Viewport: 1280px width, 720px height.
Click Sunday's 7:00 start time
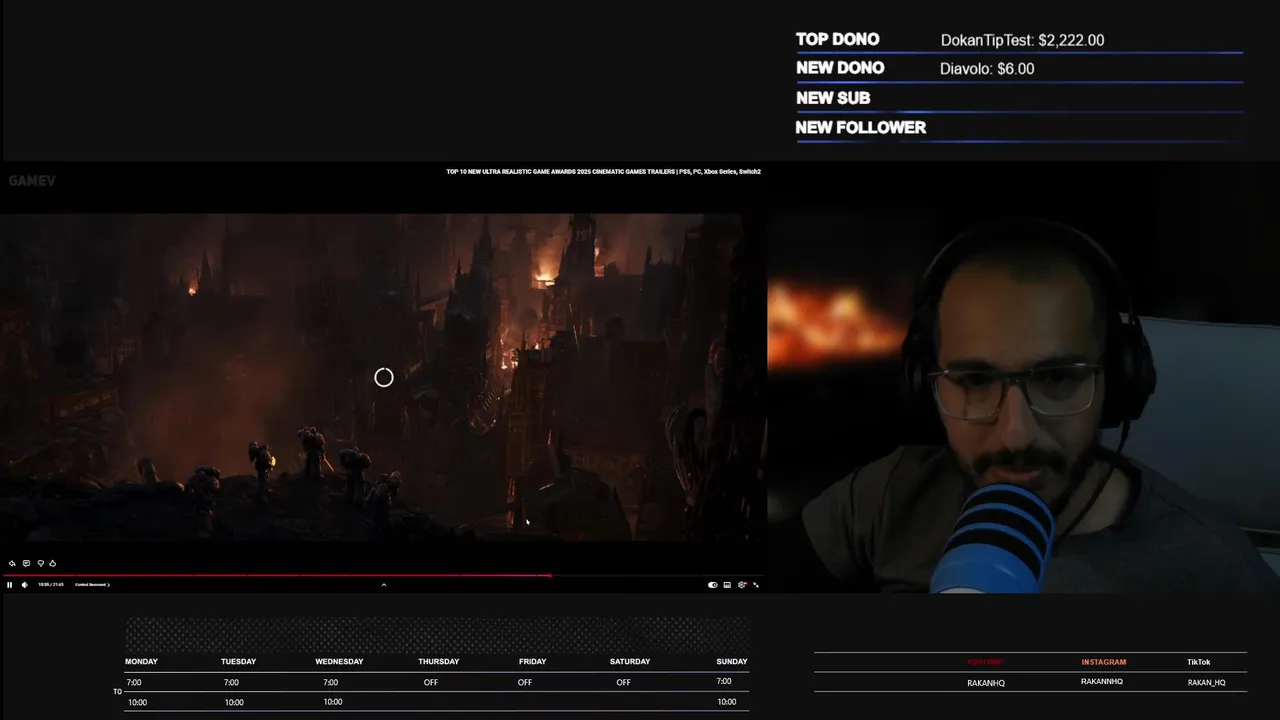click(x=724, y=681)
